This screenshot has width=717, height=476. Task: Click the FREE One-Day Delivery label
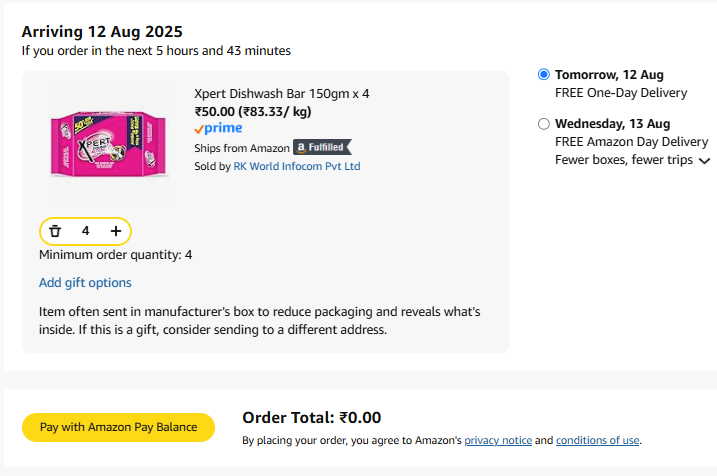621,93
